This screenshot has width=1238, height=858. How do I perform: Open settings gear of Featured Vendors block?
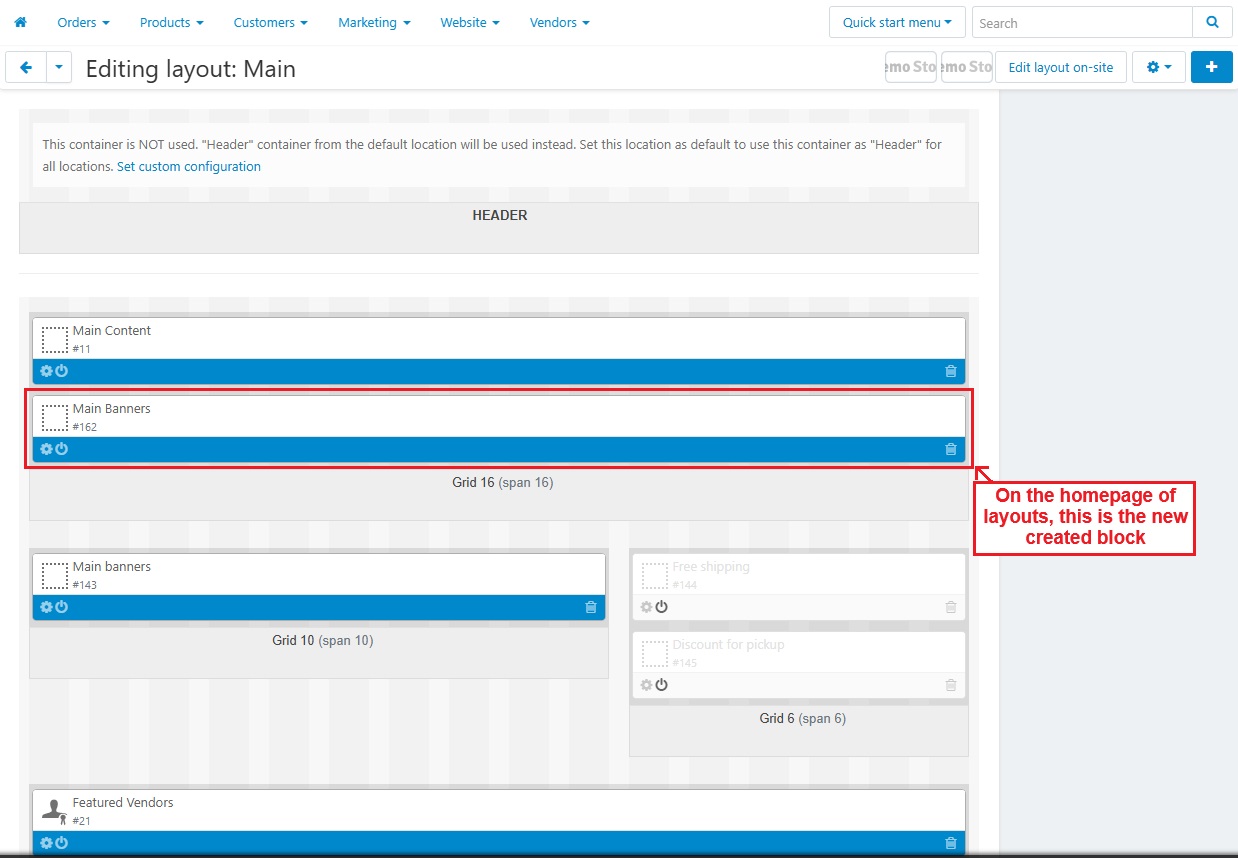coord(46,843)
